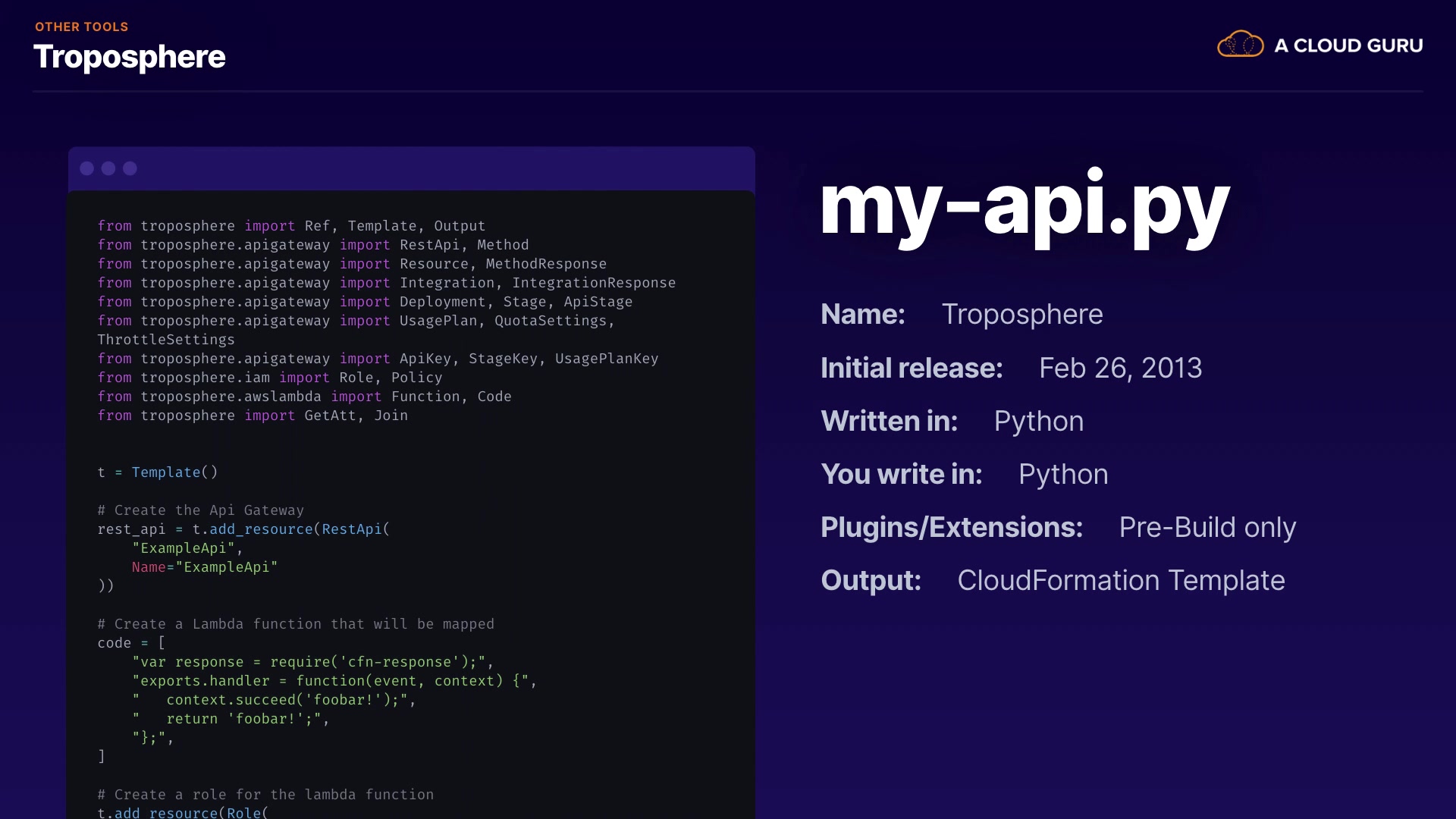Click the A CLOUD GURU brand text
This screenshot has height=819, width=1456.
[1348, 45]
